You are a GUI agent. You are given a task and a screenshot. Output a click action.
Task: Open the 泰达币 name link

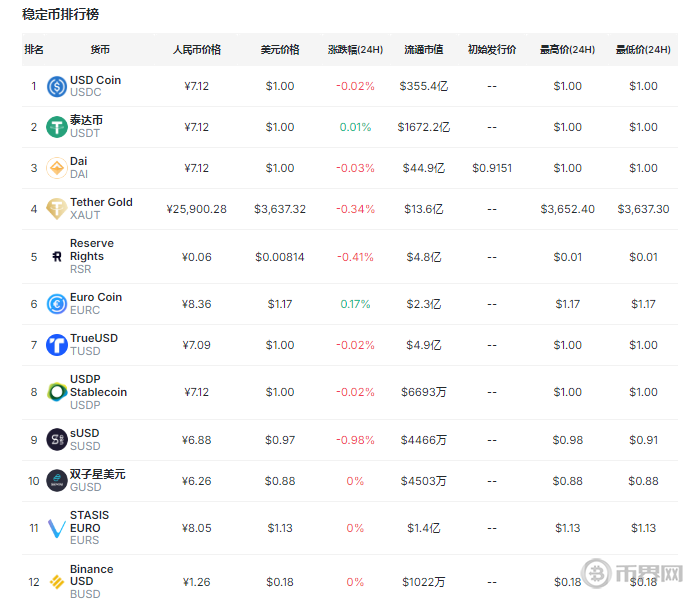click(86, 120)
